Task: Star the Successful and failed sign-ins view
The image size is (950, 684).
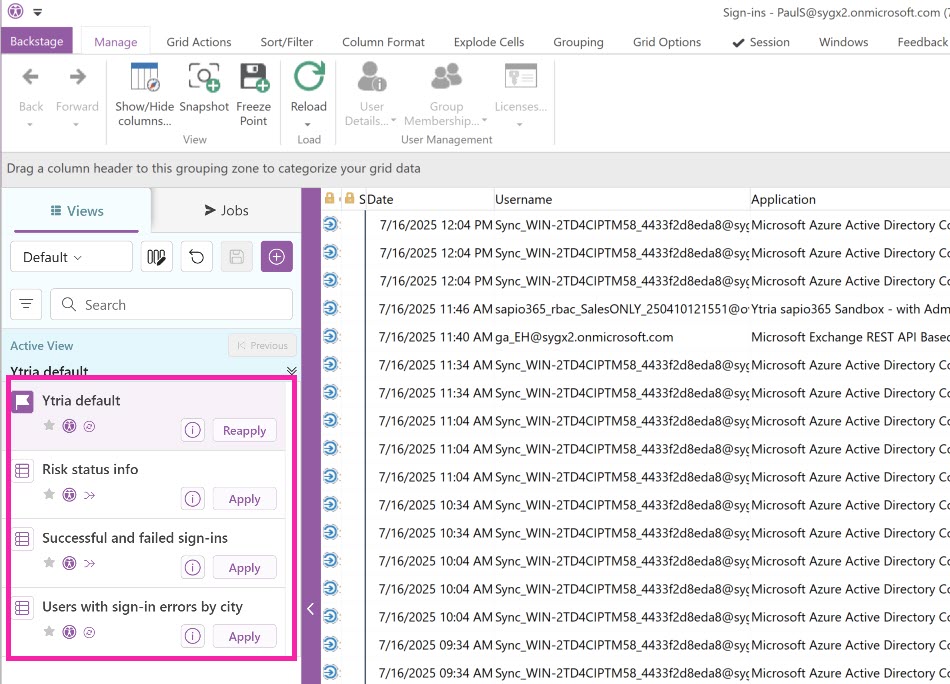Action: pyautogui.click(x=49, y=563)
